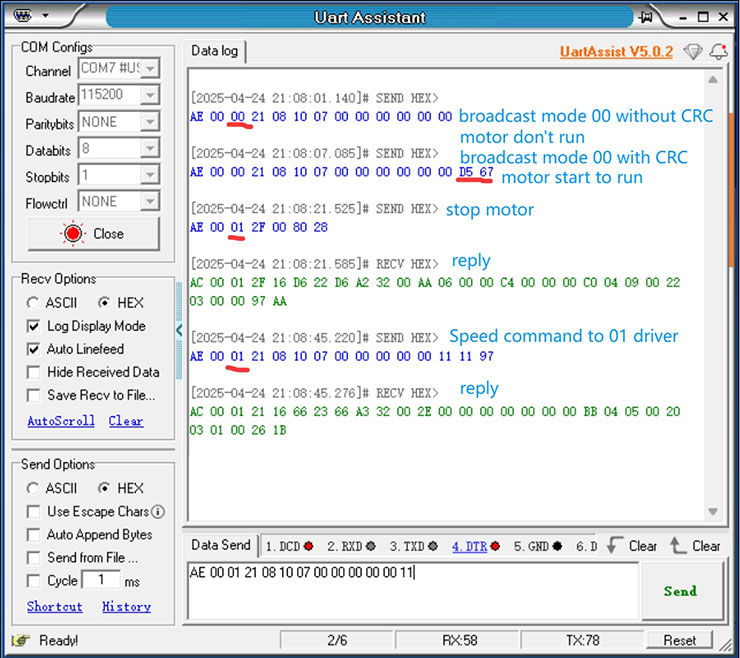Click the 2. RXD signal indicator
The width and height of the screenshot is (740, 658).
pyautogui.click(x=351, y=547)
